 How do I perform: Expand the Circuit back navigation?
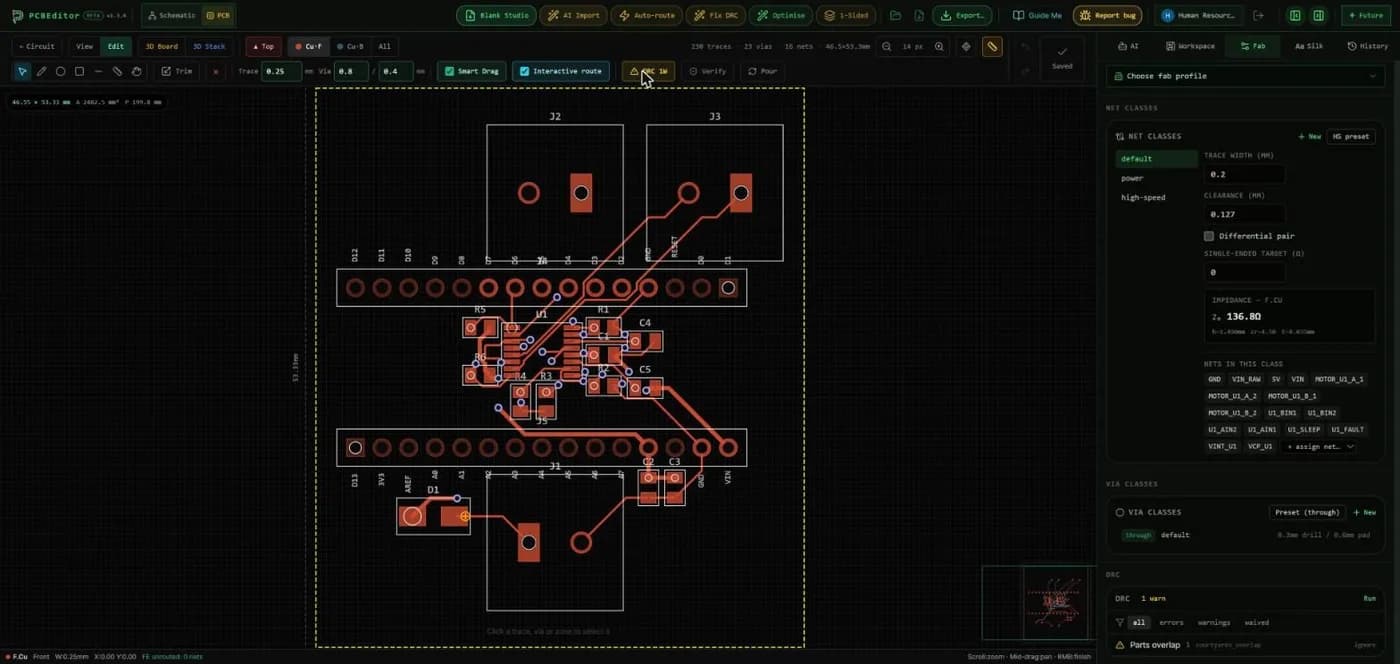pos(37,46)
